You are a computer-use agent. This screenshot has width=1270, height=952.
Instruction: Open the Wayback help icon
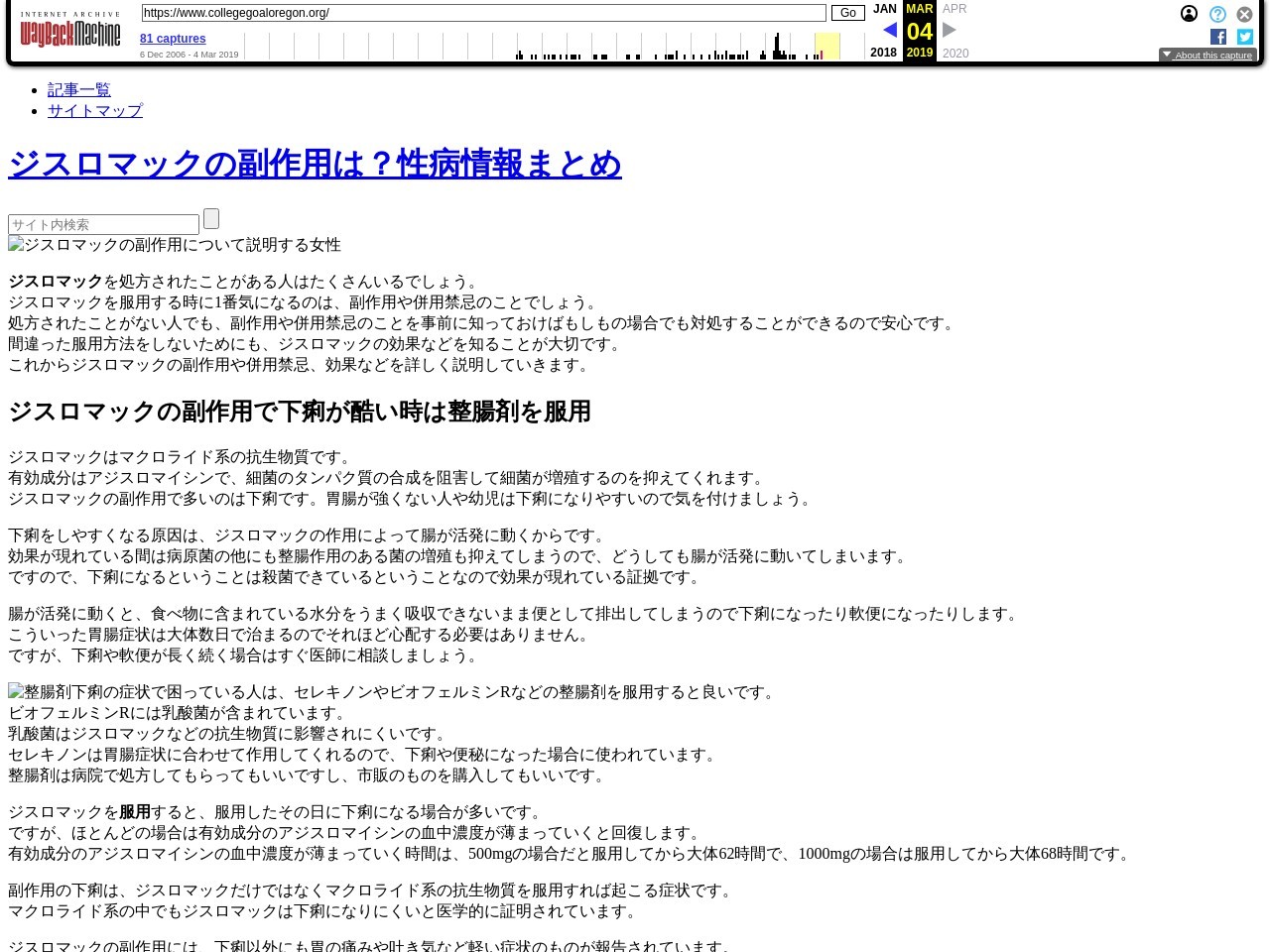coord(1217,15)
